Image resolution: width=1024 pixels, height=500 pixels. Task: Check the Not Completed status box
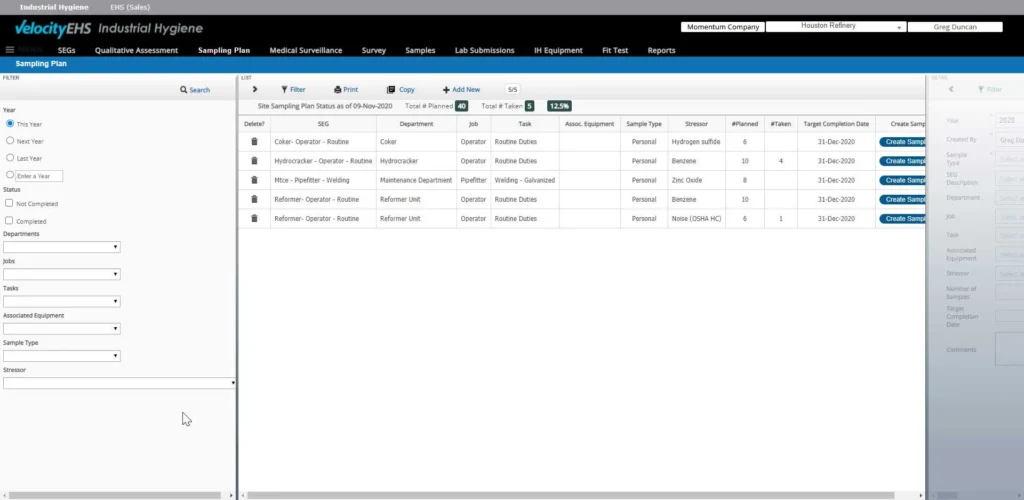point(10,203)
